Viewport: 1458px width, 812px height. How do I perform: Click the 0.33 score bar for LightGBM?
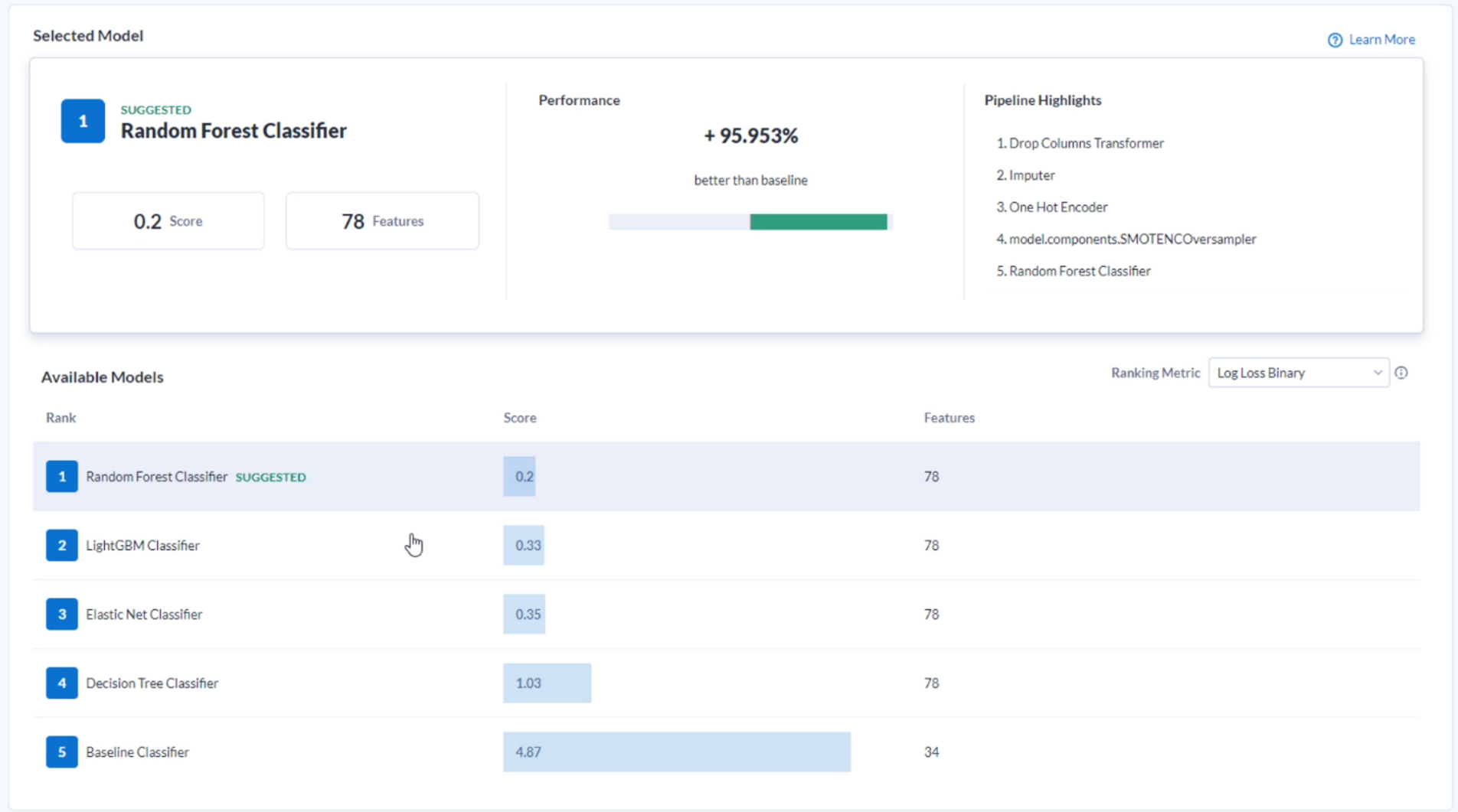[524, 545]
